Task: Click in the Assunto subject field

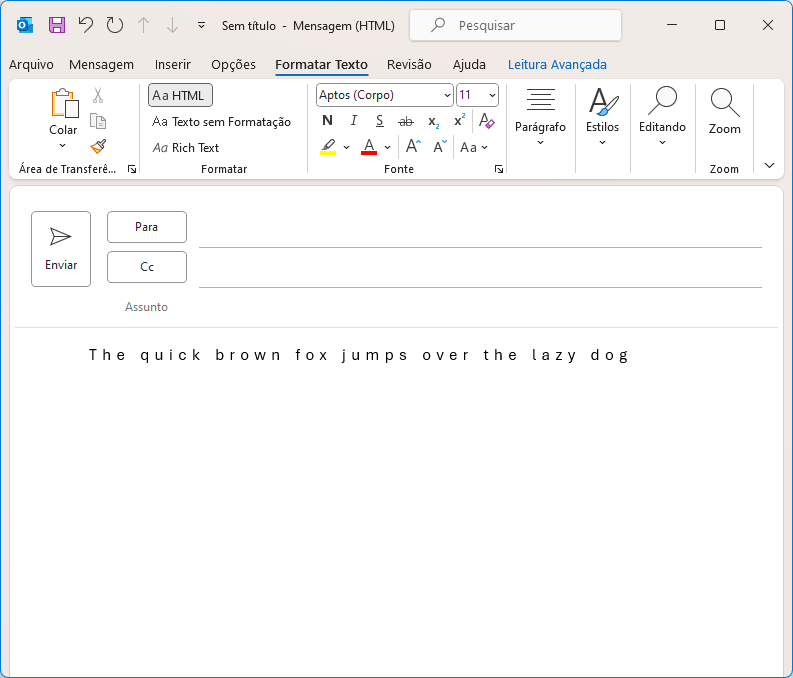Action: coord(480,307)
